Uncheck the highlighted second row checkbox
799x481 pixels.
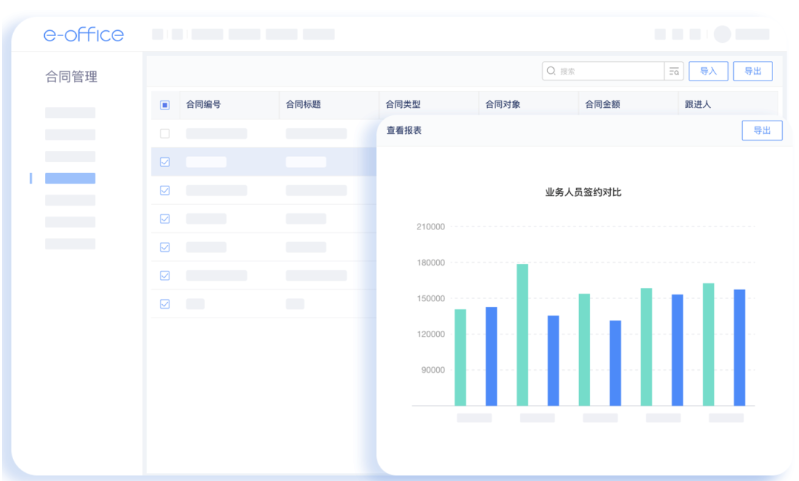pos(165,162)
